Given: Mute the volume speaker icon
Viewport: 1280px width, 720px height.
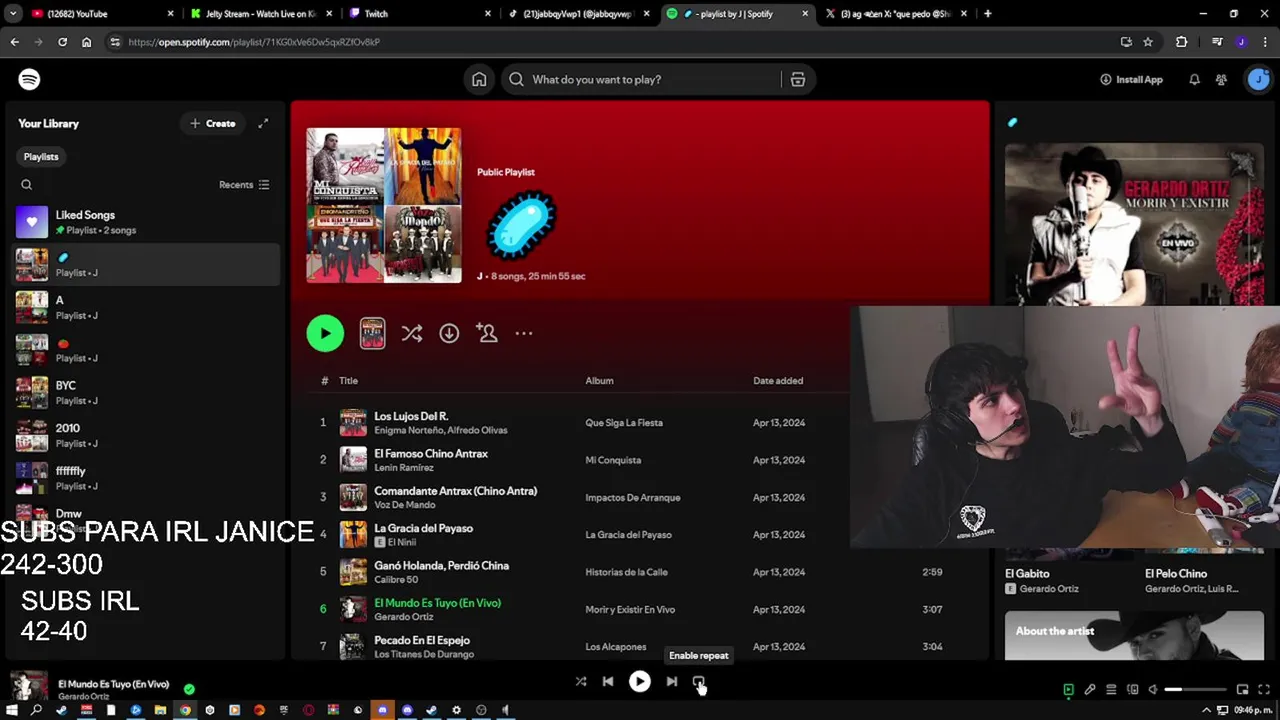Looking at the screenshot, I should 1153,690.
